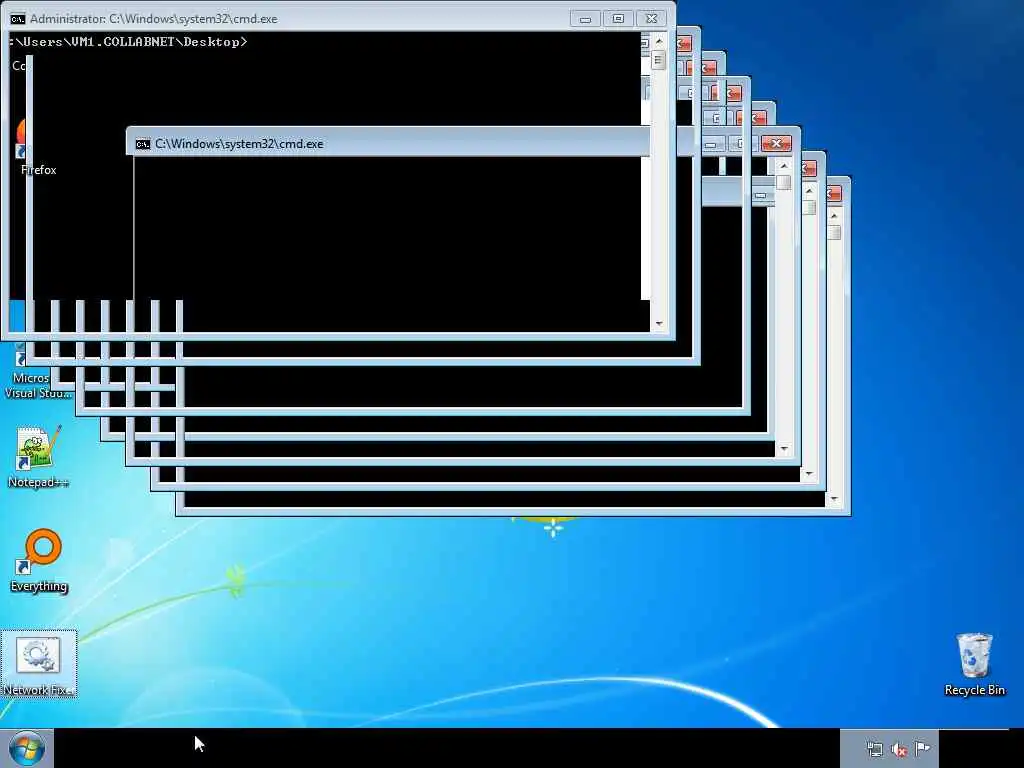The width and height of the screenshot is (1024, 768).
Task: Click scroll-down arrow in Administrator cmd window
Action: coord(658,324)
